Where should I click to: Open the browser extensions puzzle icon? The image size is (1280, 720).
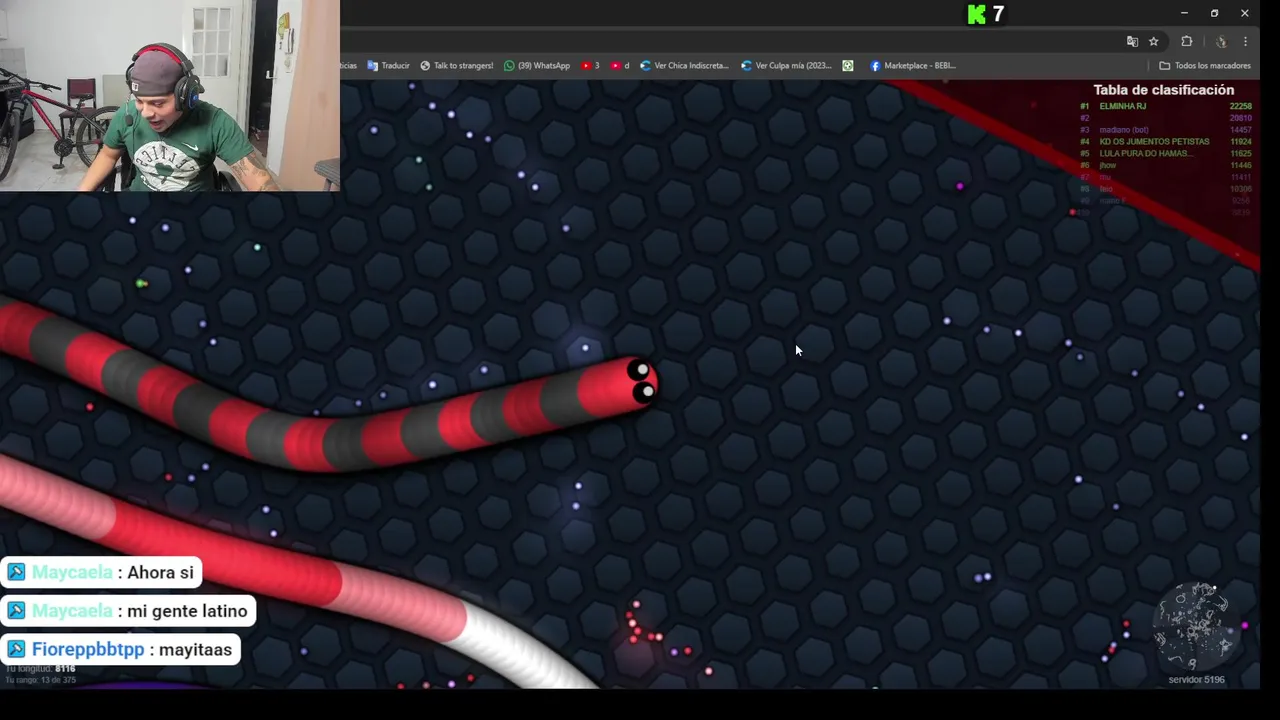pos(1187,41)
